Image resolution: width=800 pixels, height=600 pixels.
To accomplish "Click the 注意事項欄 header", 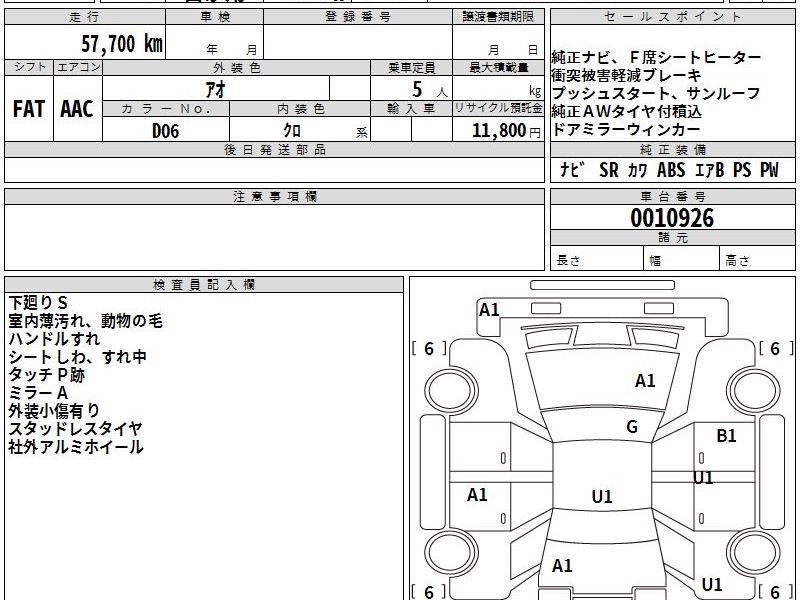I will coord(274,196).
